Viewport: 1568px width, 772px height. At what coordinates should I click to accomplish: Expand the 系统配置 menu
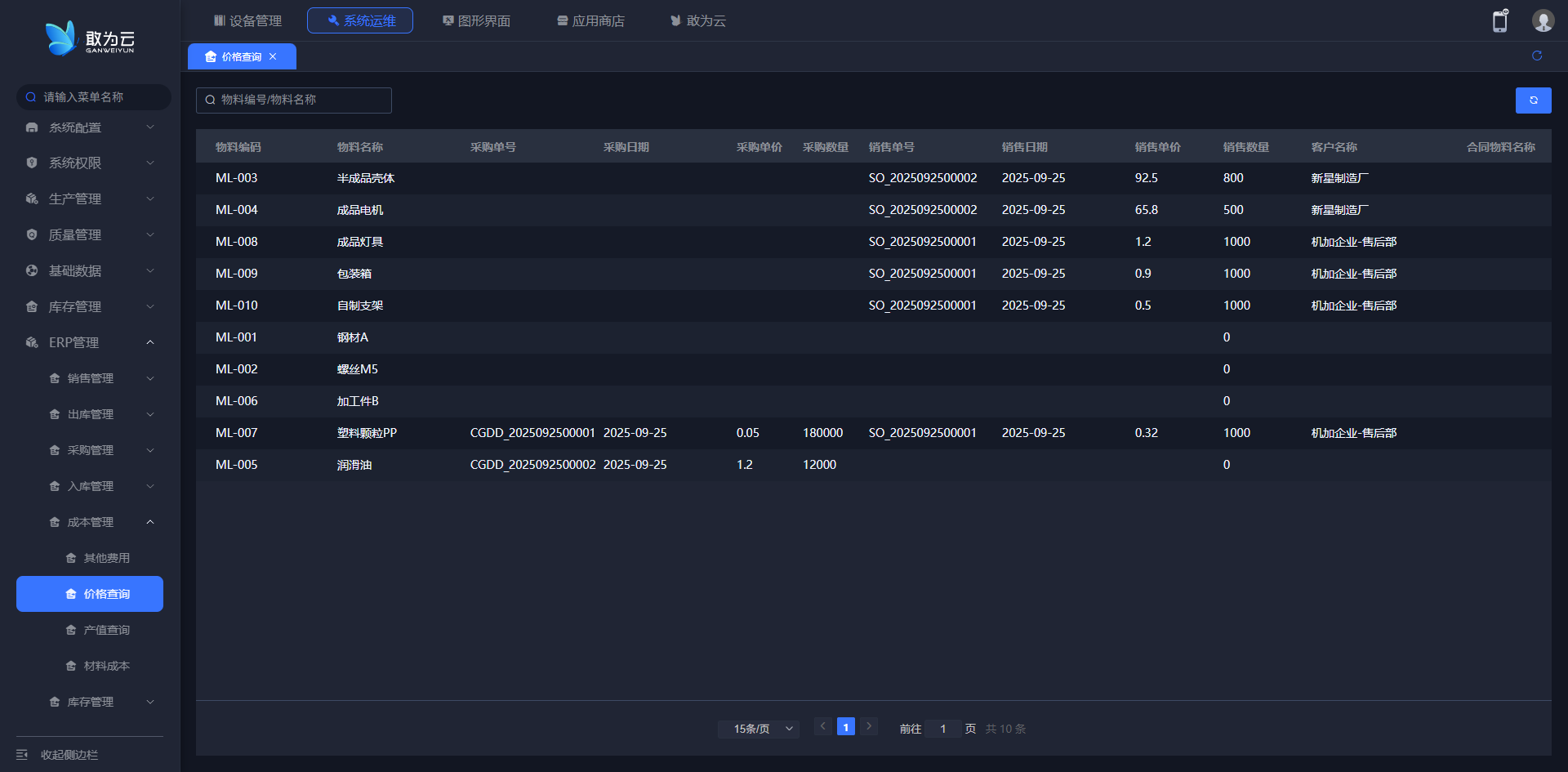[x=90, y=127]
